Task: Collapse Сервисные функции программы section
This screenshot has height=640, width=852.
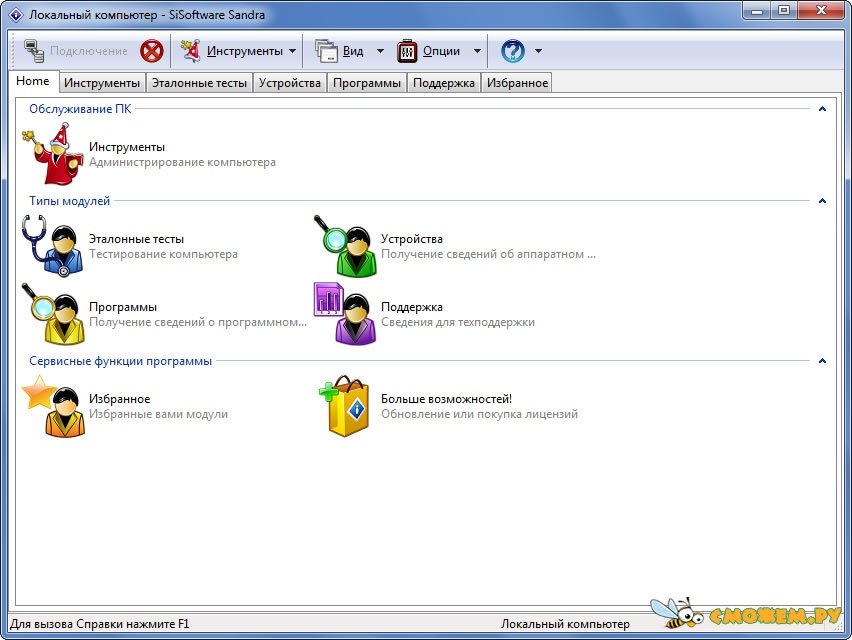Action: tap(822, 361)
